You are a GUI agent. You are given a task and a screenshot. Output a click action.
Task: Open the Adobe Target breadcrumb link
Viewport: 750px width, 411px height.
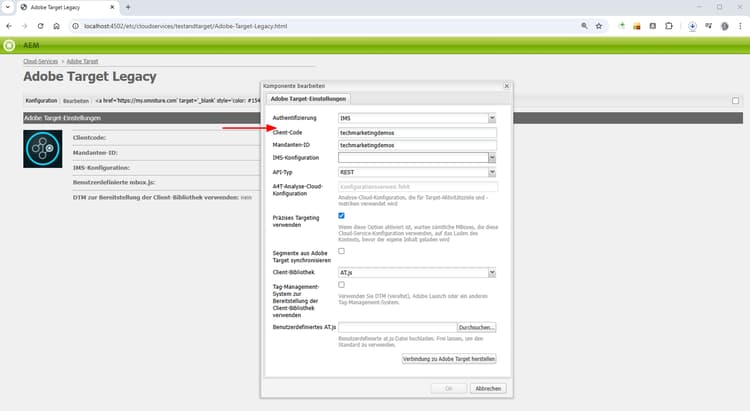click(x=82, y=61)
